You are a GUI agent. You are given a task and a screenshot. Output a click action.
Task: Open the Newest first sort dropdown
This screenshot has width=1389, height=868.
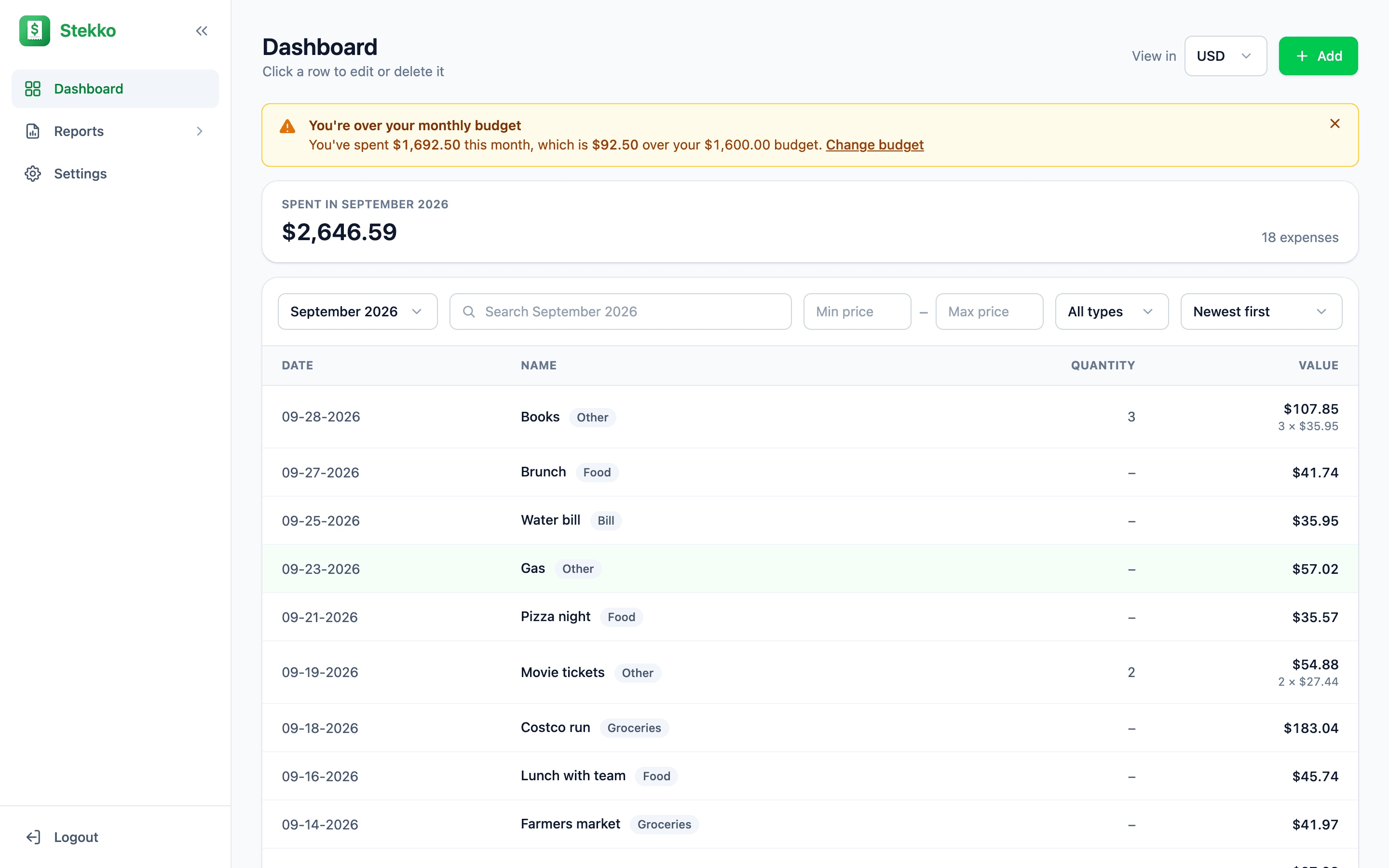[x=1261, y=312]
